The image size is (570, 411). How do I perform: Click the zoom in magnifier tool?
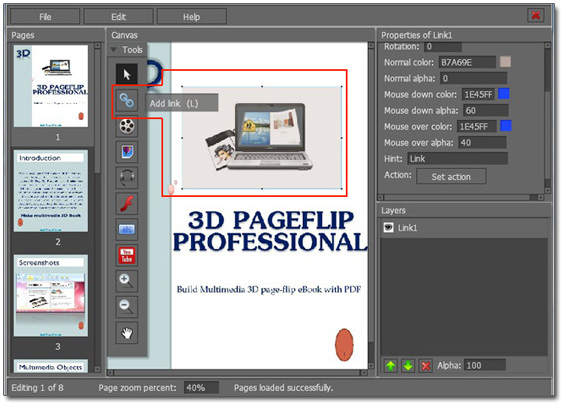[127, 281]
